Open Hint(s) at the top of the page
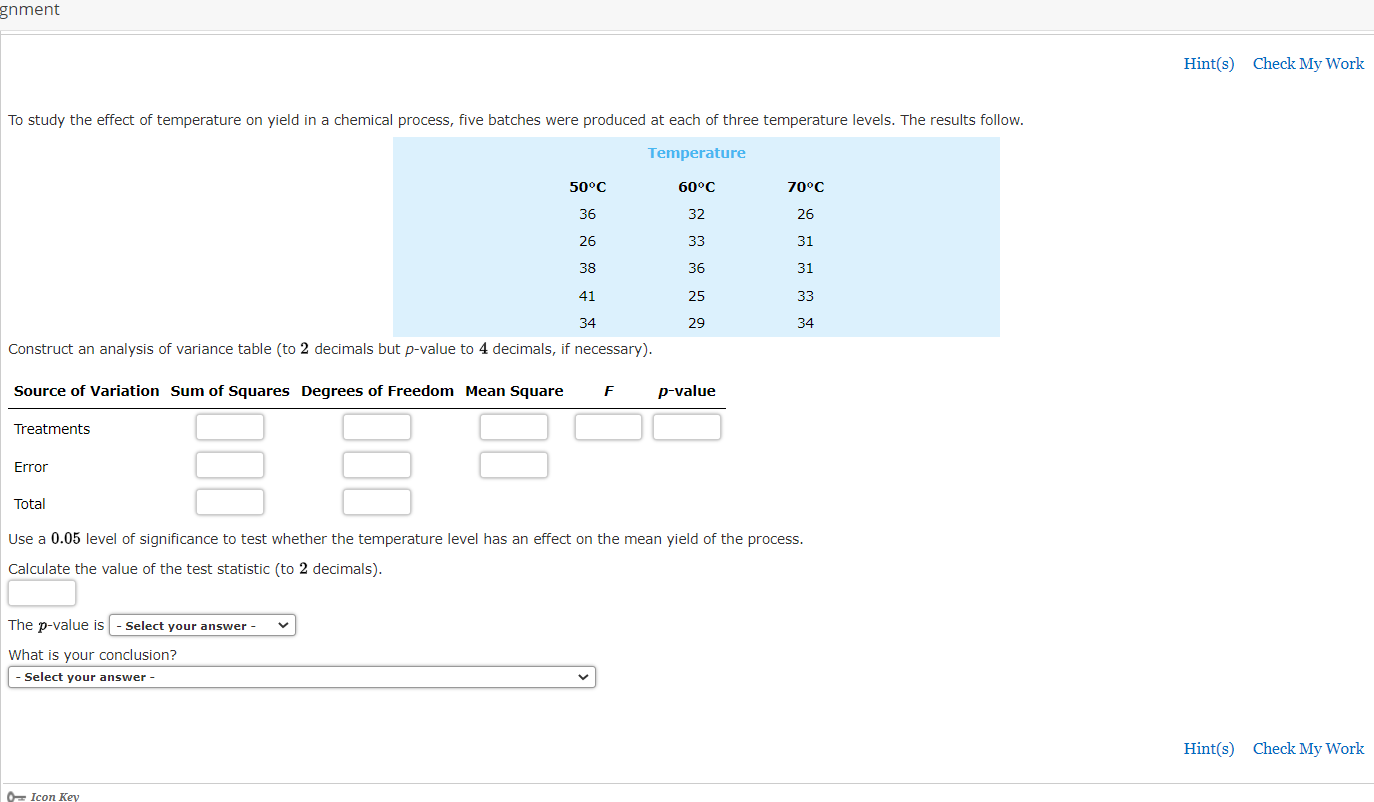This screenshot has width=1374, height=802. coord(1208,63)
